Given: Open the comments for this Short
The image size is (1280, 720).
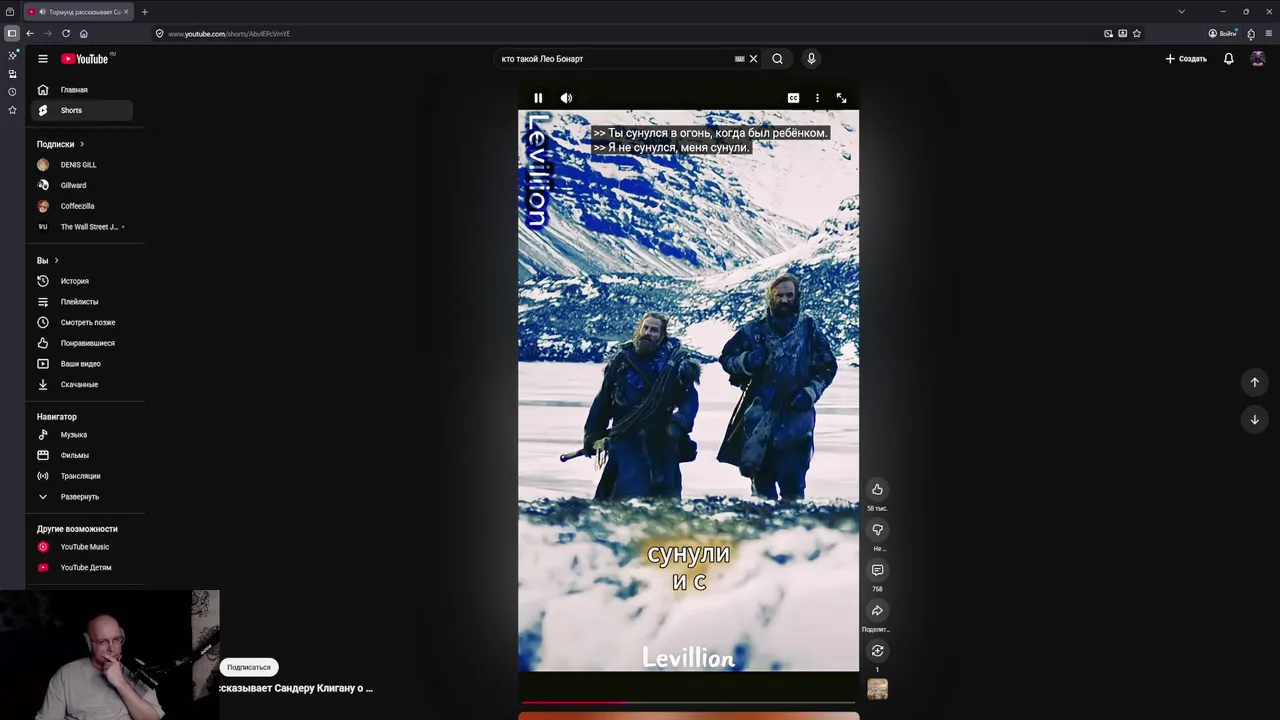Looking at the screenshot, I should pyautogui.click(x=877, y=570).
